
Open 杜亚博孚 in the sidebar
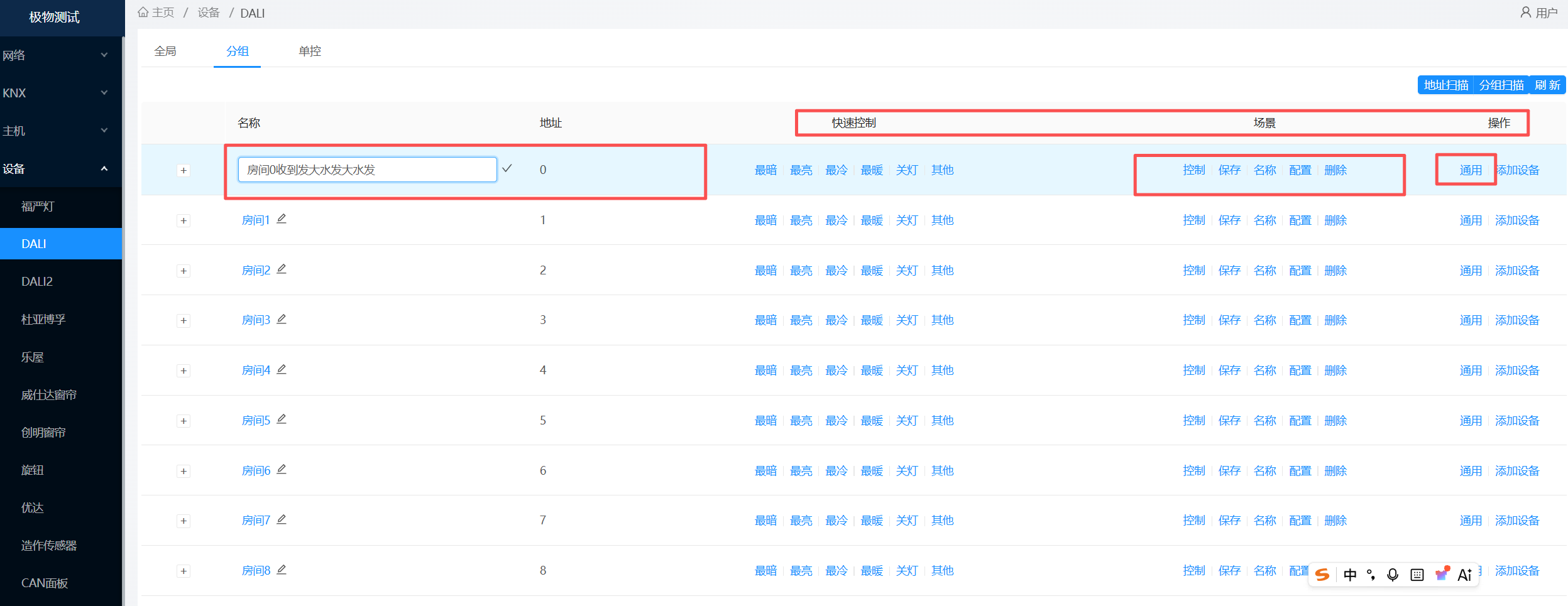point(61,319)
